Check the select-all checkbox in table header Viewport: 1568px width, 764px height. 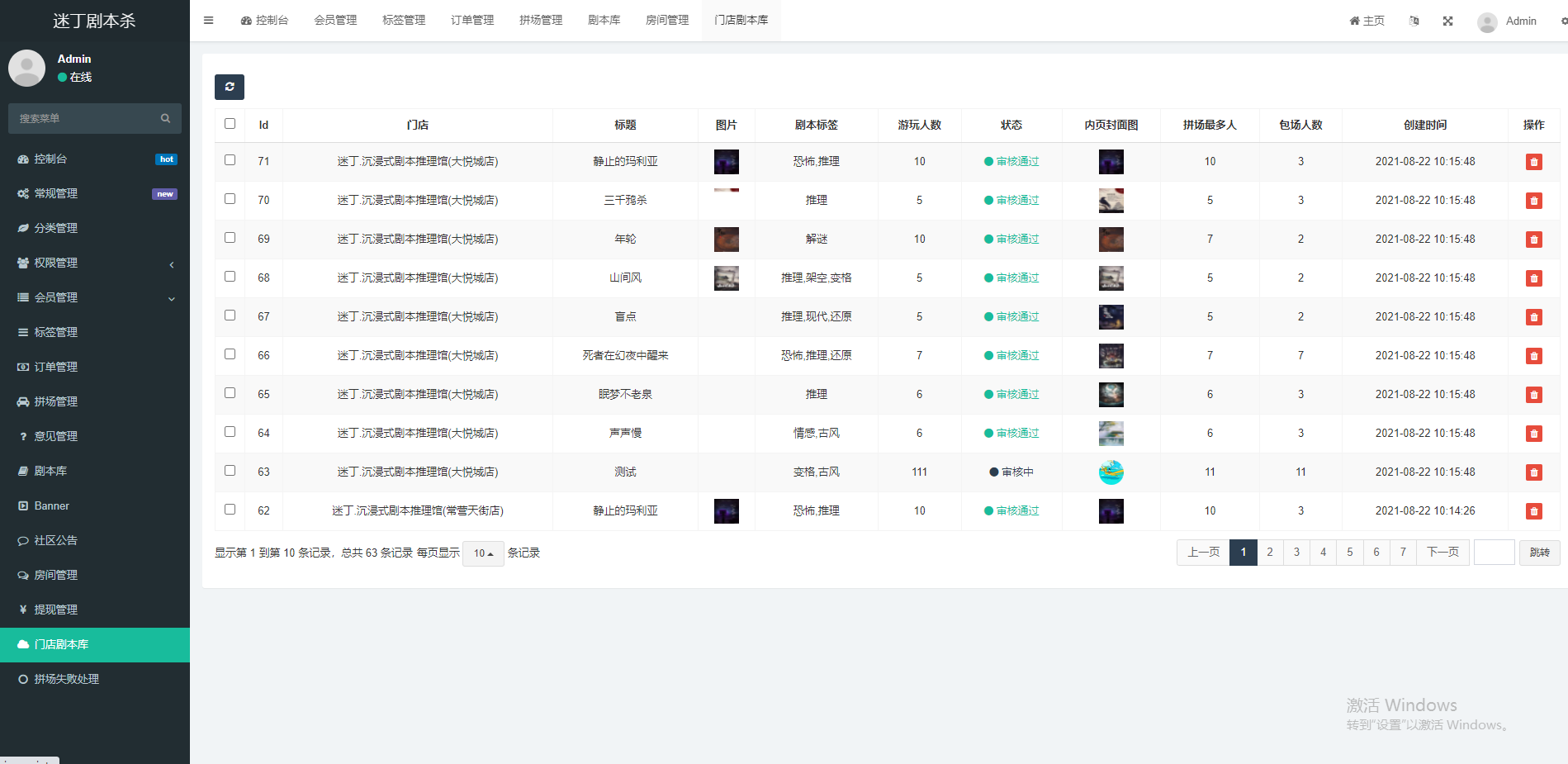230,124
